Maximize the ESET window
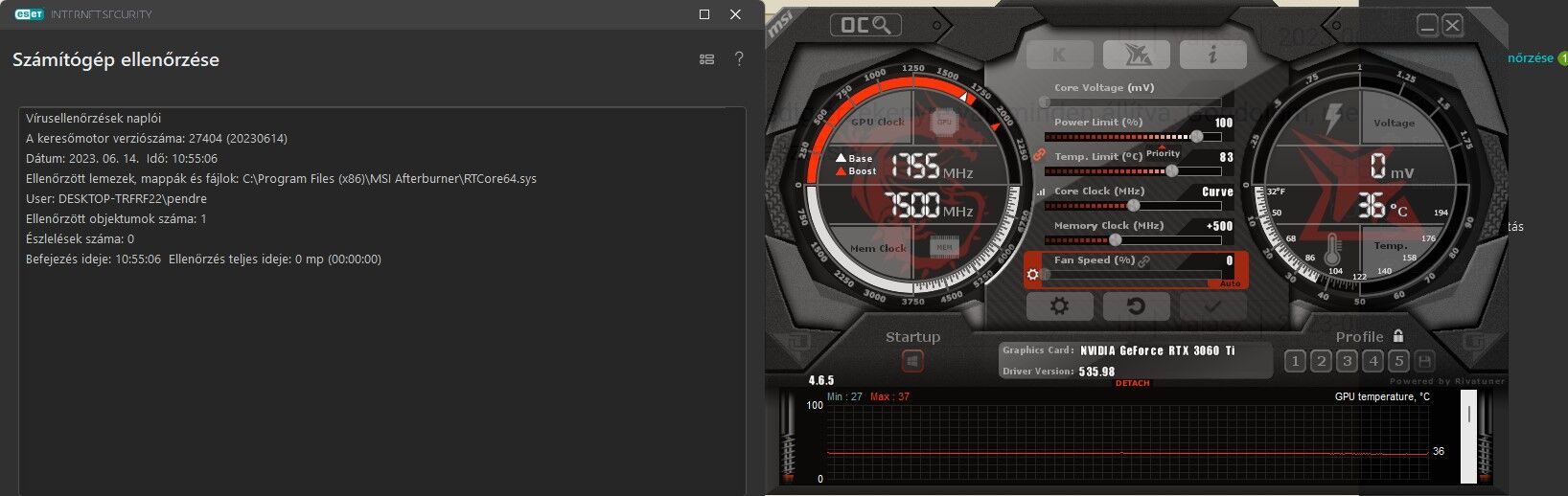 tap(704, 14)
